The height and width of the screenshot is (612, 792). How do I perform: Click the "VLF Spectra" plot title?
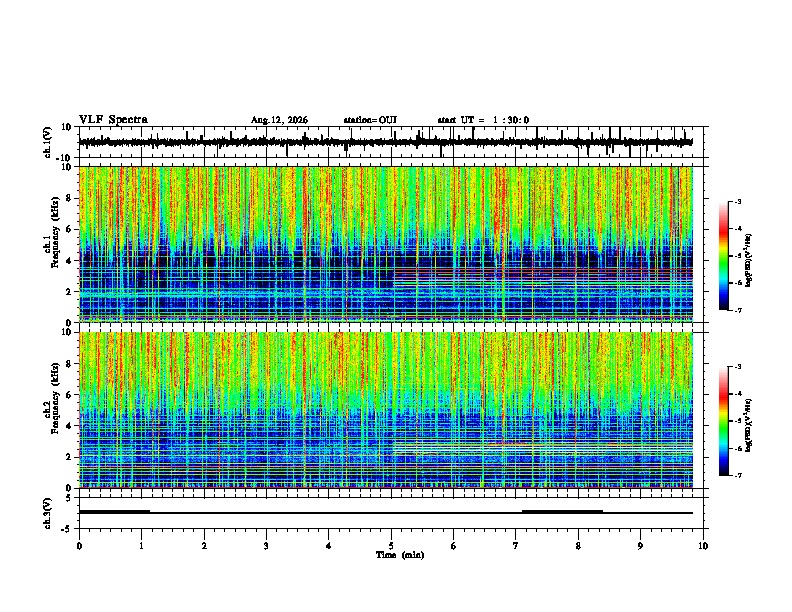click(x=113, y=120)
